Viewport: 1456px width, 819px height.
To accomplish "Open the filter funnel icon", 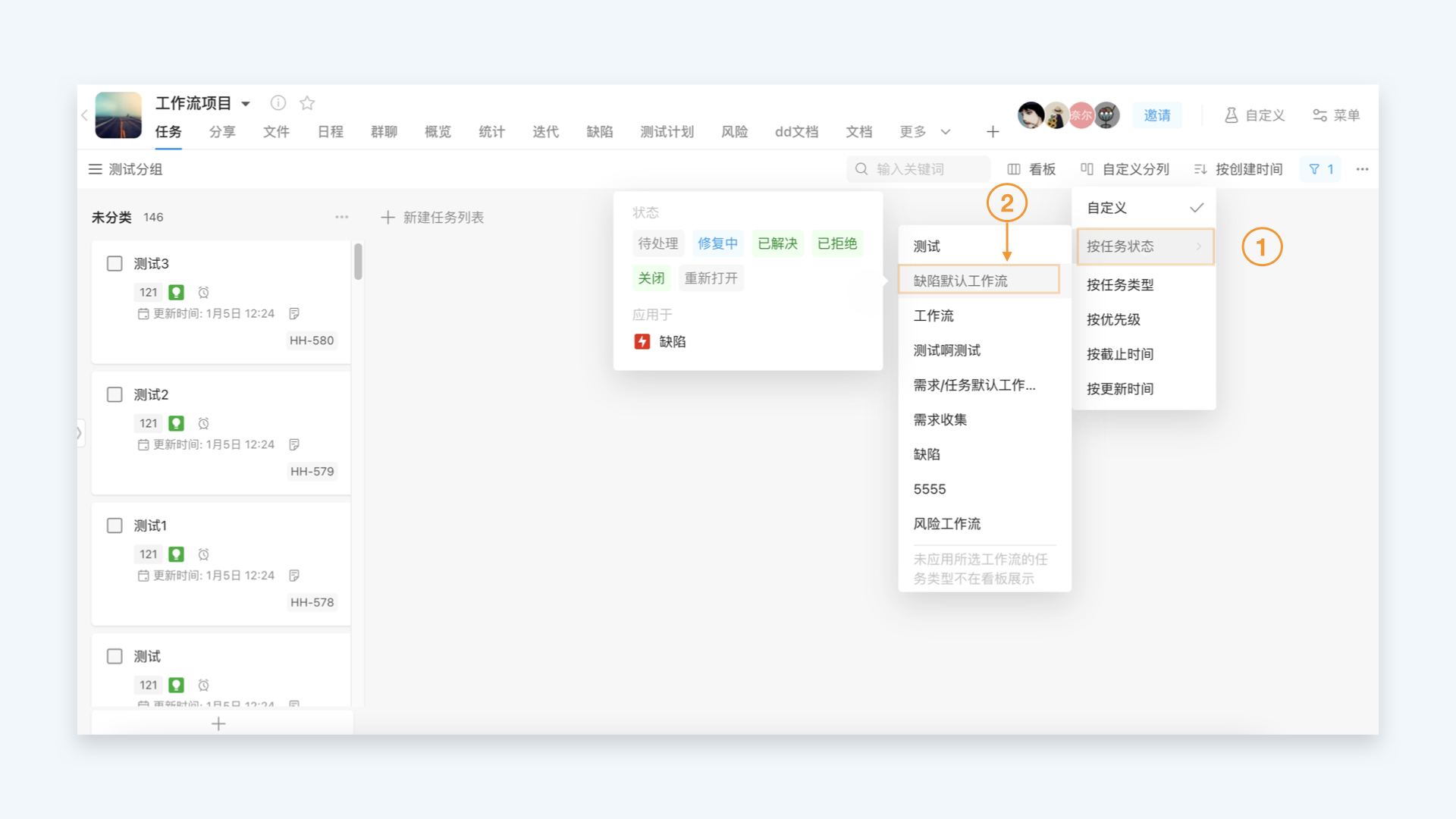I will [1314, 169].
